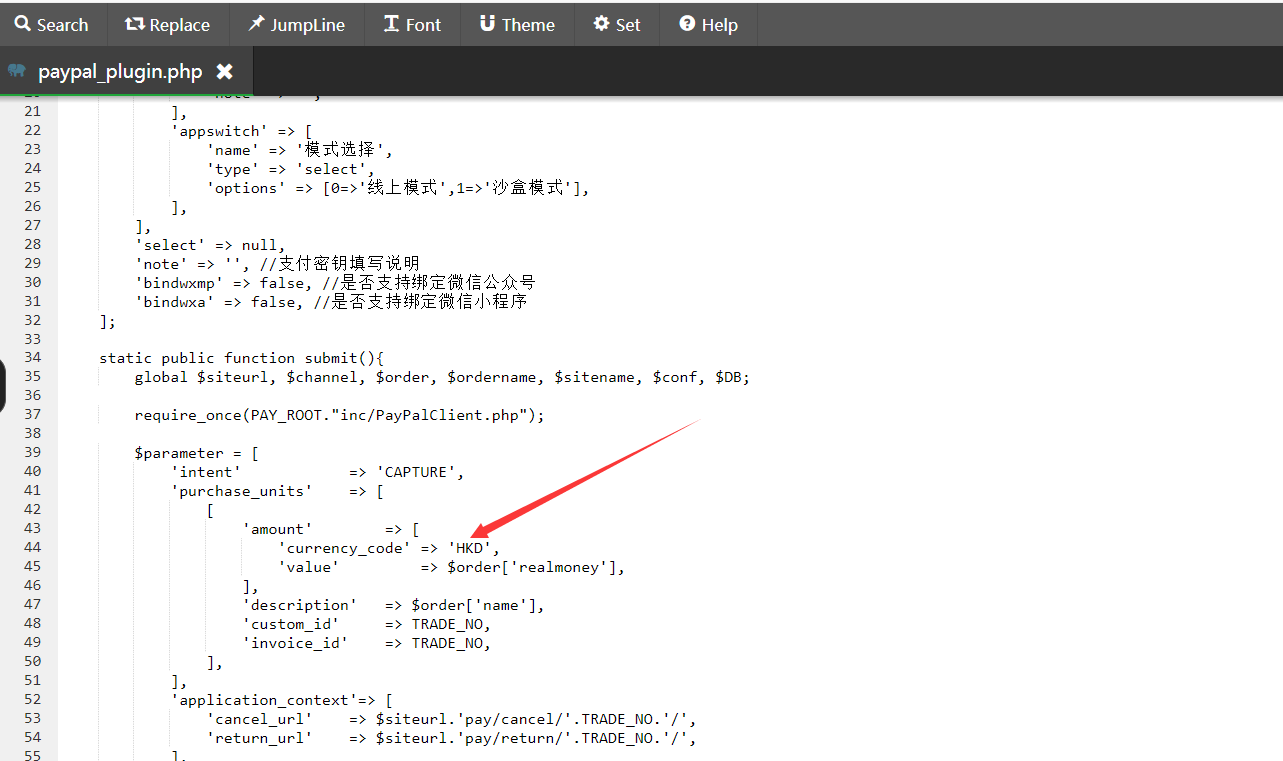Viewport: 1283px width, 761px height.
Task: Click the pin icon beside JumpLine
Action: coord(257,24)
